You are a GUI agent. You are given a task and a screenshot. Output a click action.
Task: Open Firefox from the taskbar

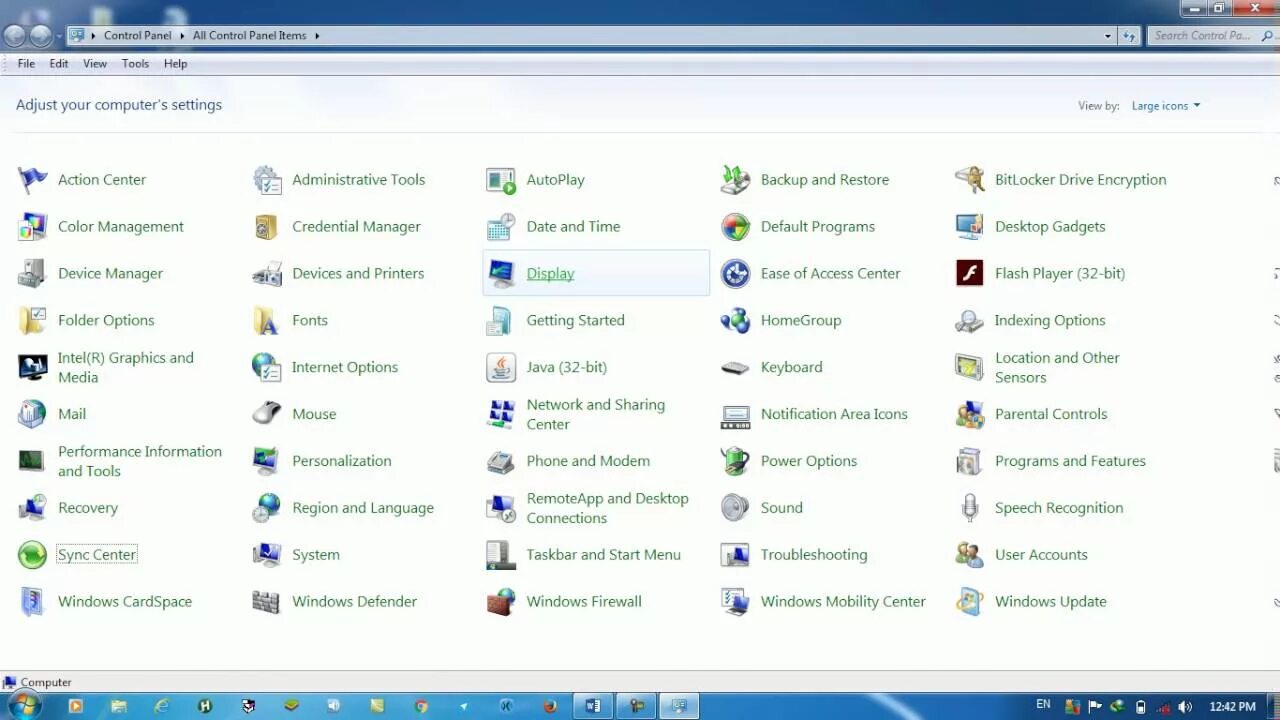[x=550, y=706]
